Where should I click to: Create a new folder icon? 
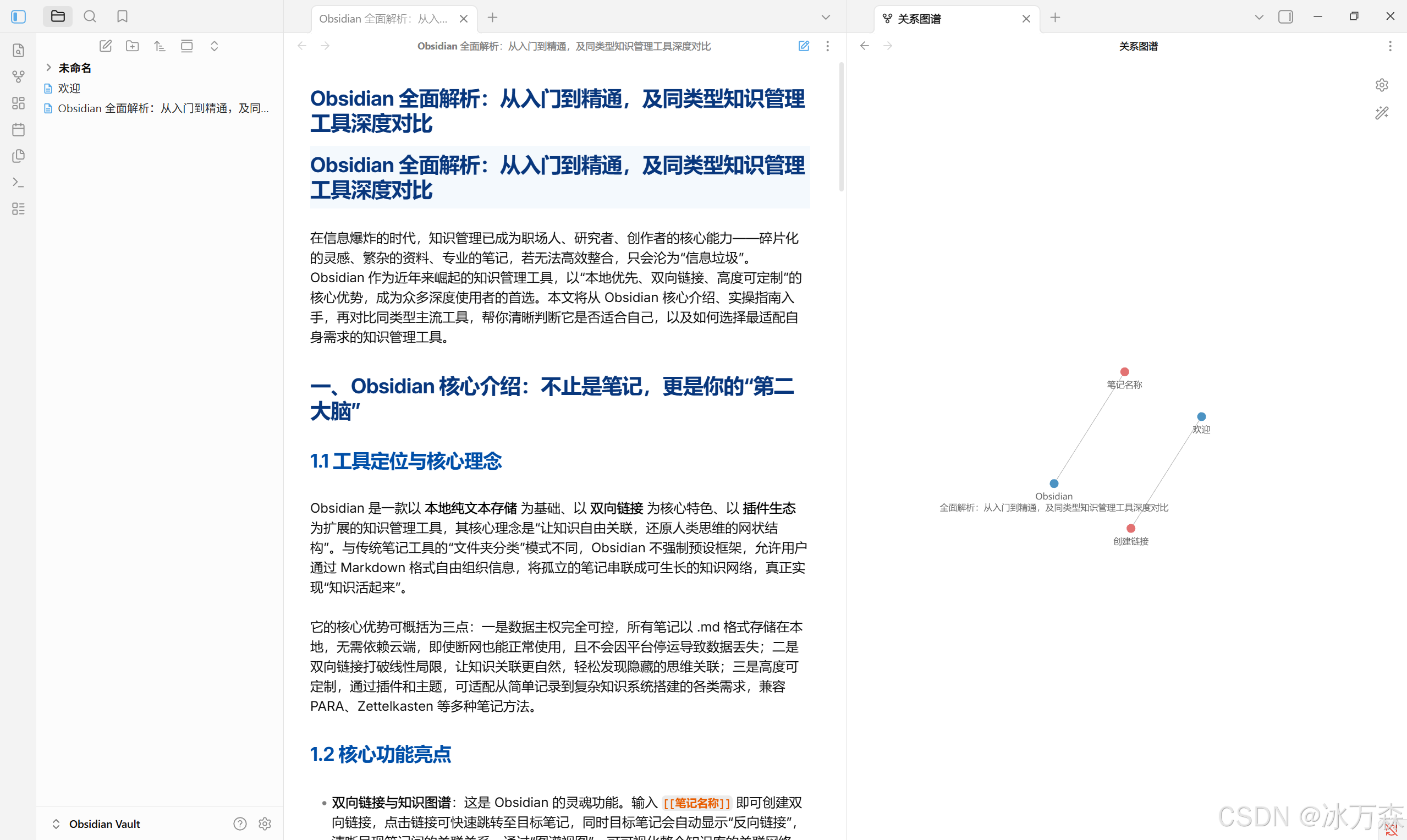[133, 46]
